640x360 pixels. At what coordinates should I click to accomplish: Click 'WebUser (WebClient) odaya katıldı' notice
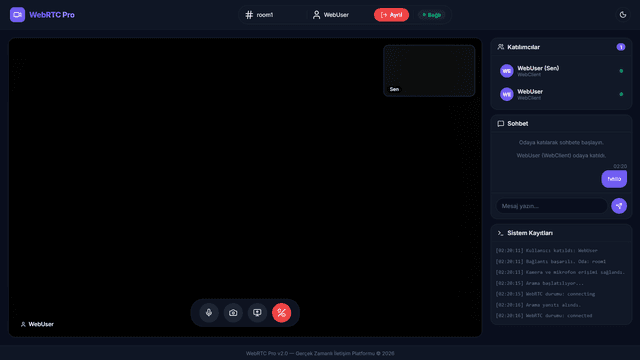561,156
